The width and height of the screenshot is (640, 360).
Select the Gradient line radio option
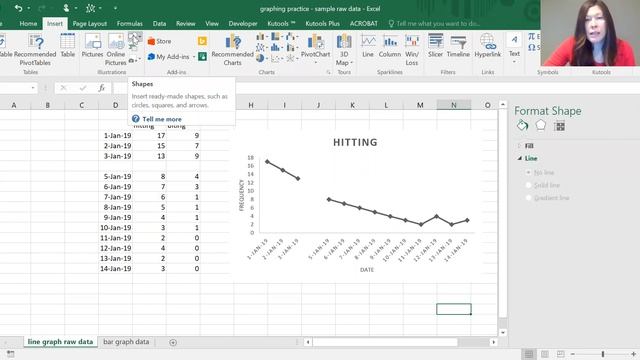(x=528, y=198)
